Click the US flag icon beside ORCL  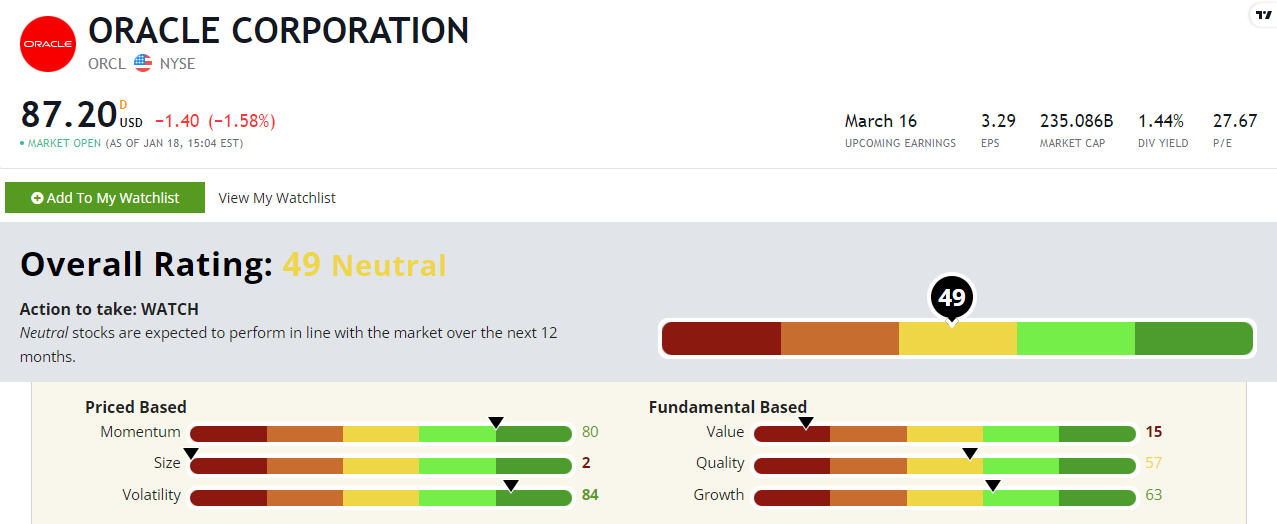click(143, 63)
